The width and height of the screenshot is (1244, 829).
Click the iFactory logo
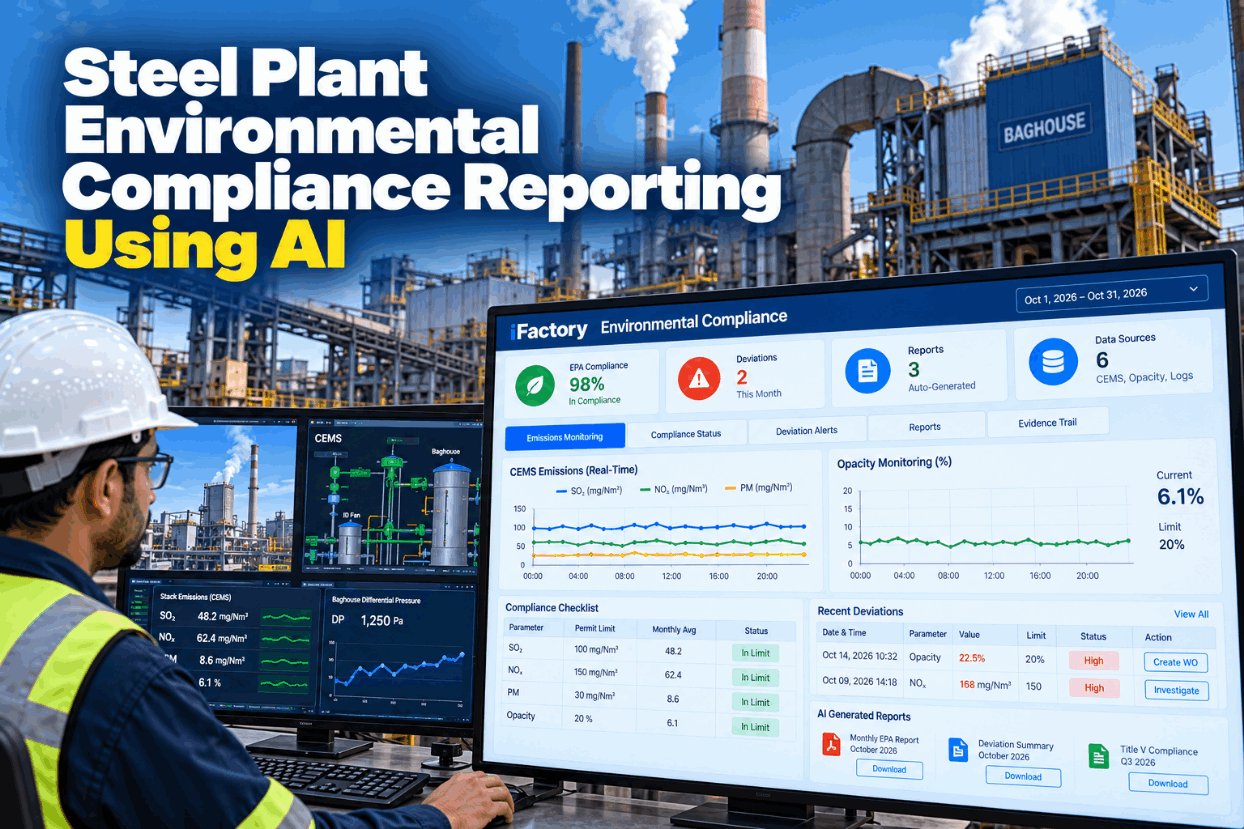tap(548, 331)
